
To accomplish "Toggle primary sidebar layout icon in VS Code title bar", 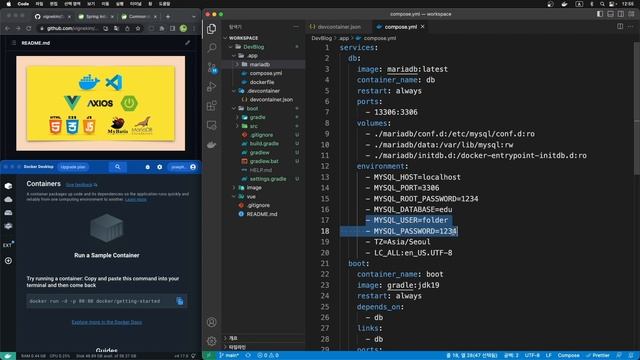I will [600, 14].
